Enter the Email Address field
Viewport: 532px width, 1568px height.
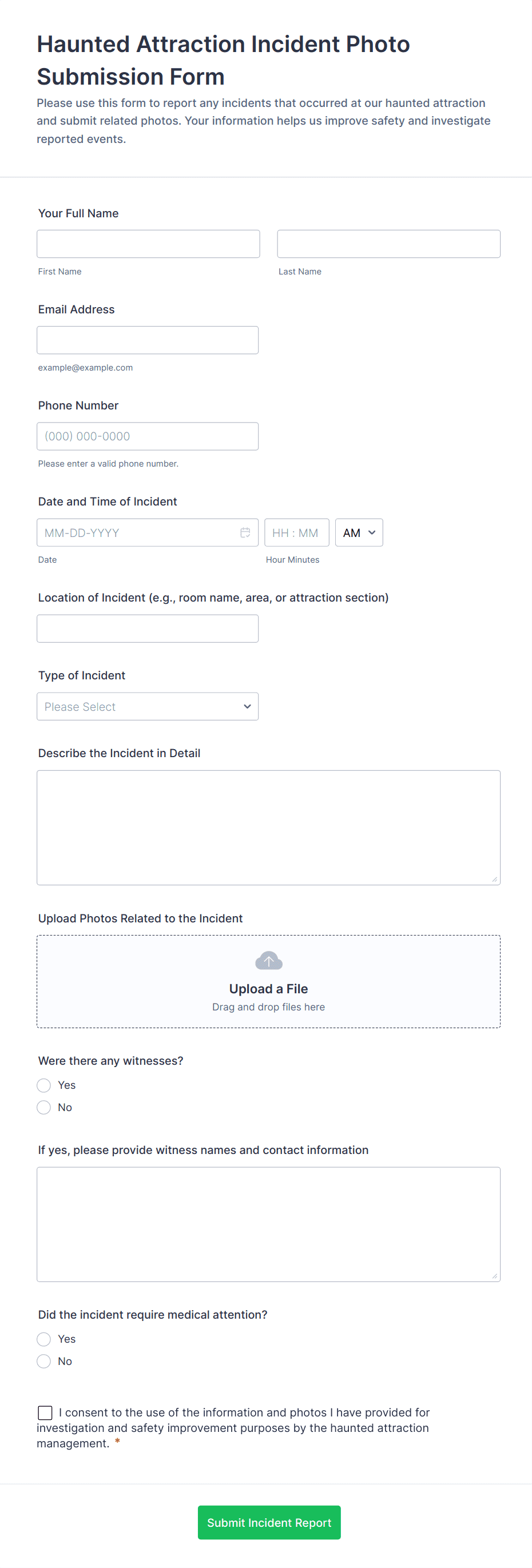[x=148, y=340]
